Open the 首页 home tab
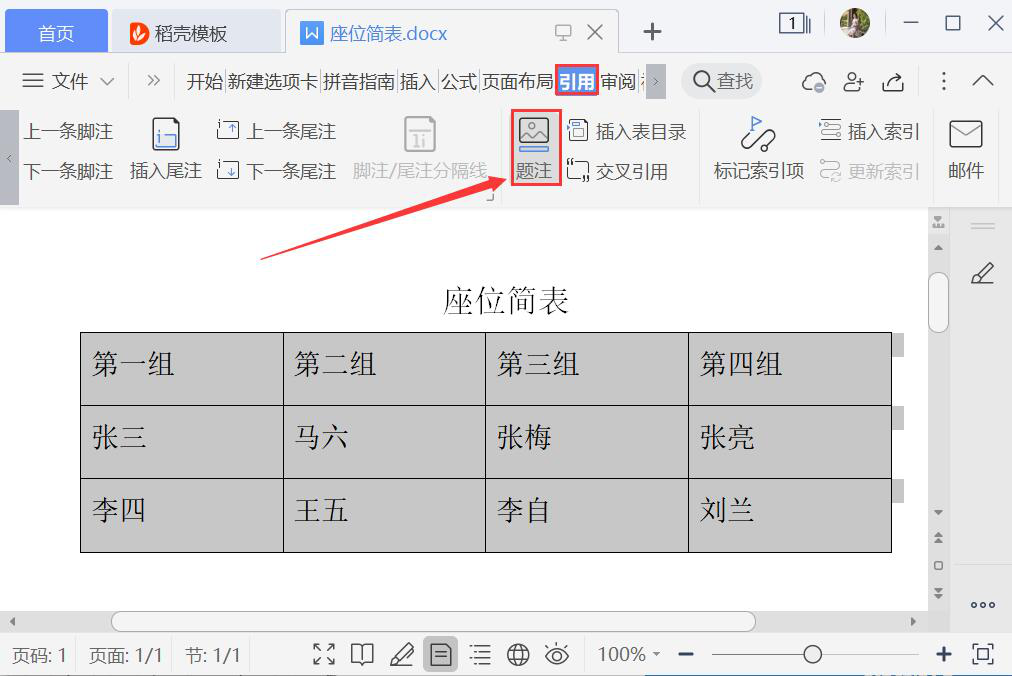 click(56, 32)
